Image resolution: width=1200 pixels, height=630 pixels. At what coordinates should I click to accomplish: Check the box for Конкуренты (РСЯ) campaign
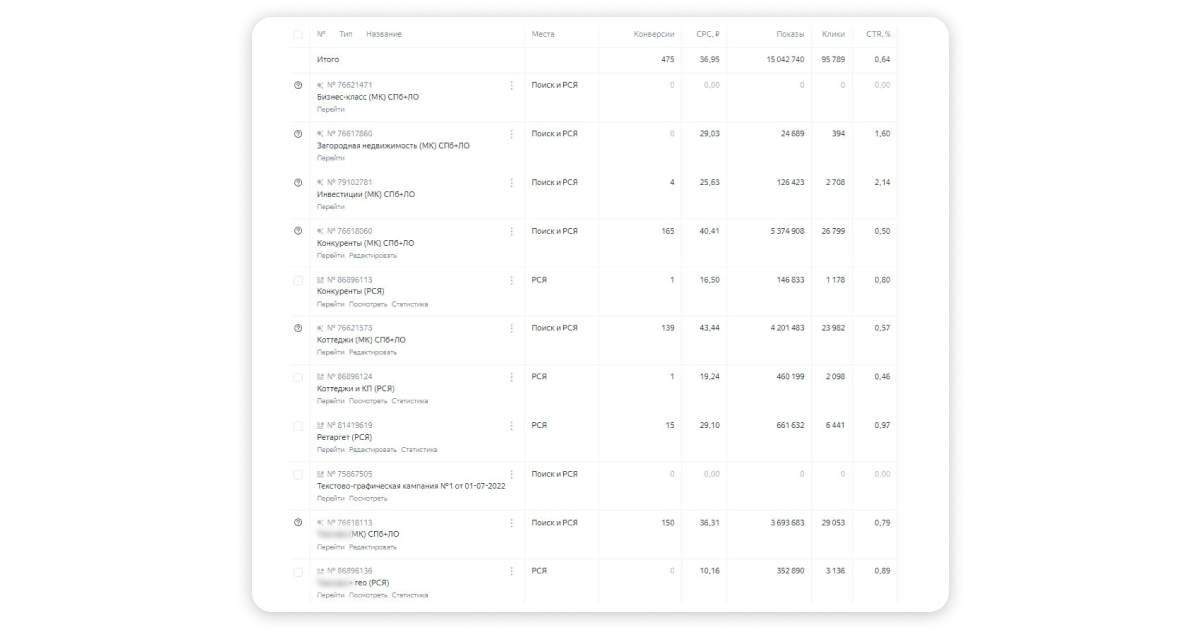point(298,280)
